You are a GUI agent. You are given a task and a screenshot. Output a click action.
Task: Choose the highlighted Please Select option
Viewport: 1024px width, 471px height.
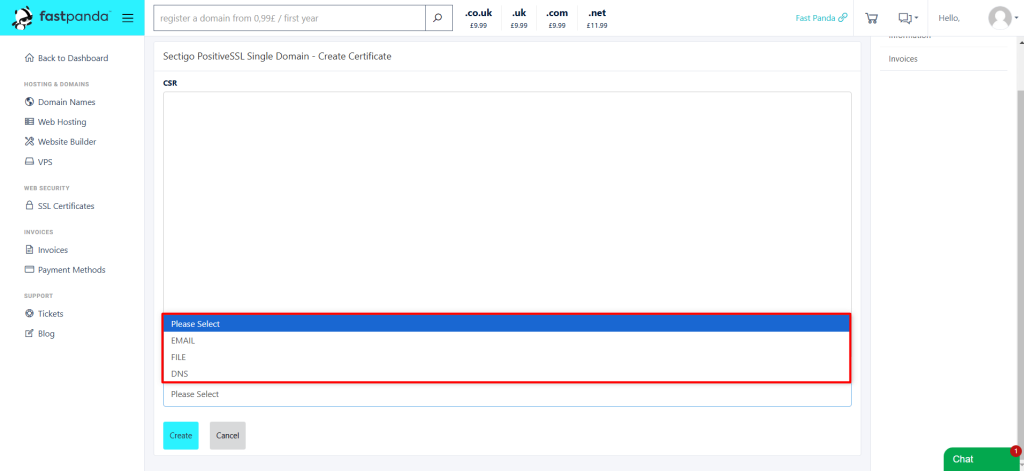[x=507, y=323]
